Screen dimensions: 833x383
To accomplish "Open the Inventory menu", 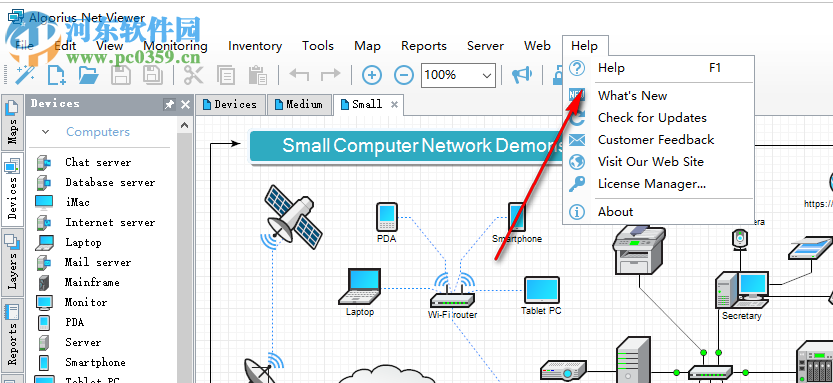I will 255,46.
